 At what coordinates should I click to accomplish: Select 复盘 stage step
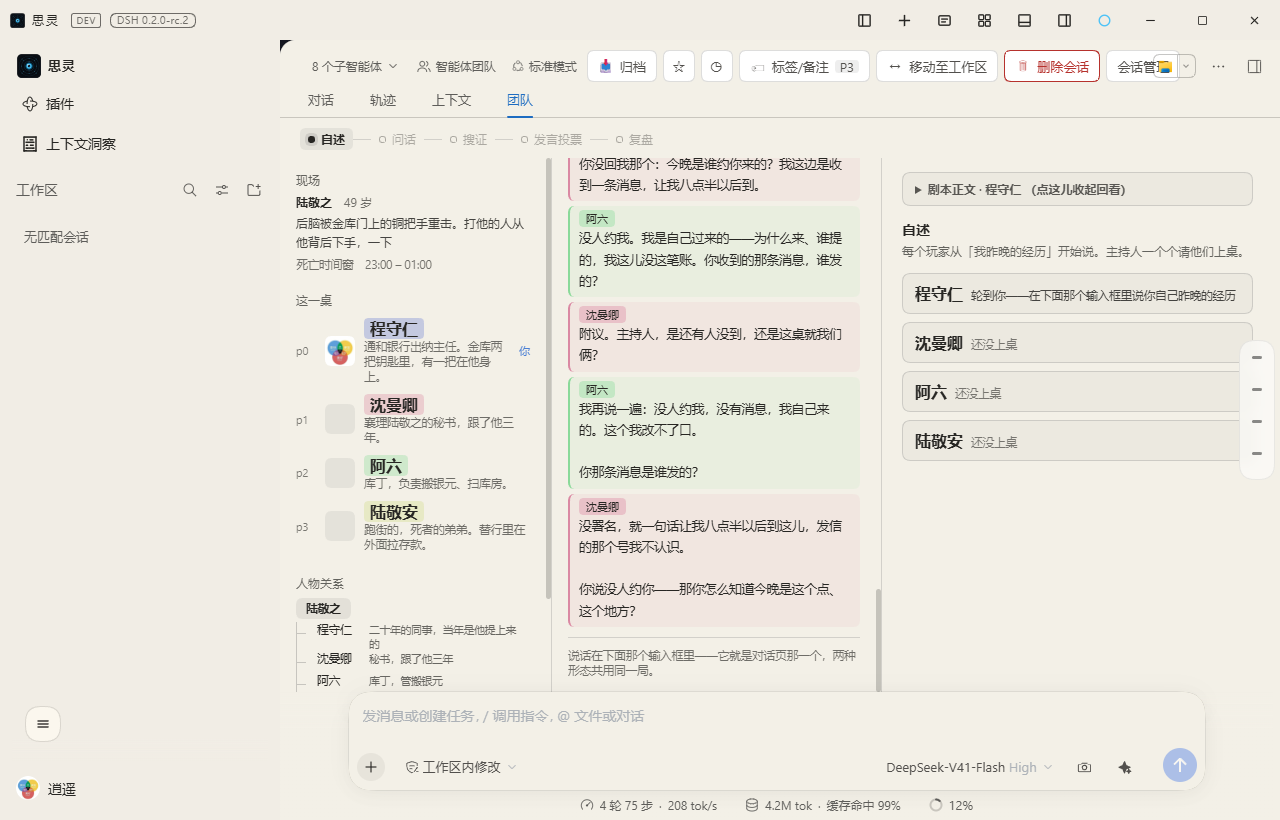[x=634, y=140]
